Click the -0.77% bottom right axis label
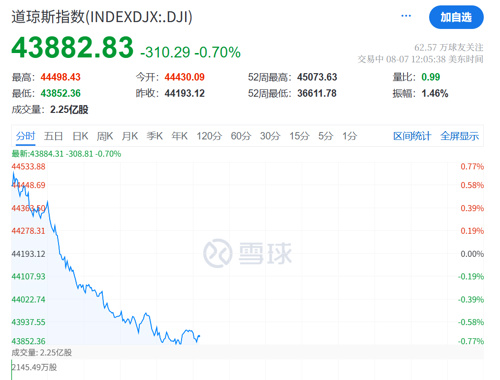This screenshot has width=500, height=380. click(x=471, y=341)
